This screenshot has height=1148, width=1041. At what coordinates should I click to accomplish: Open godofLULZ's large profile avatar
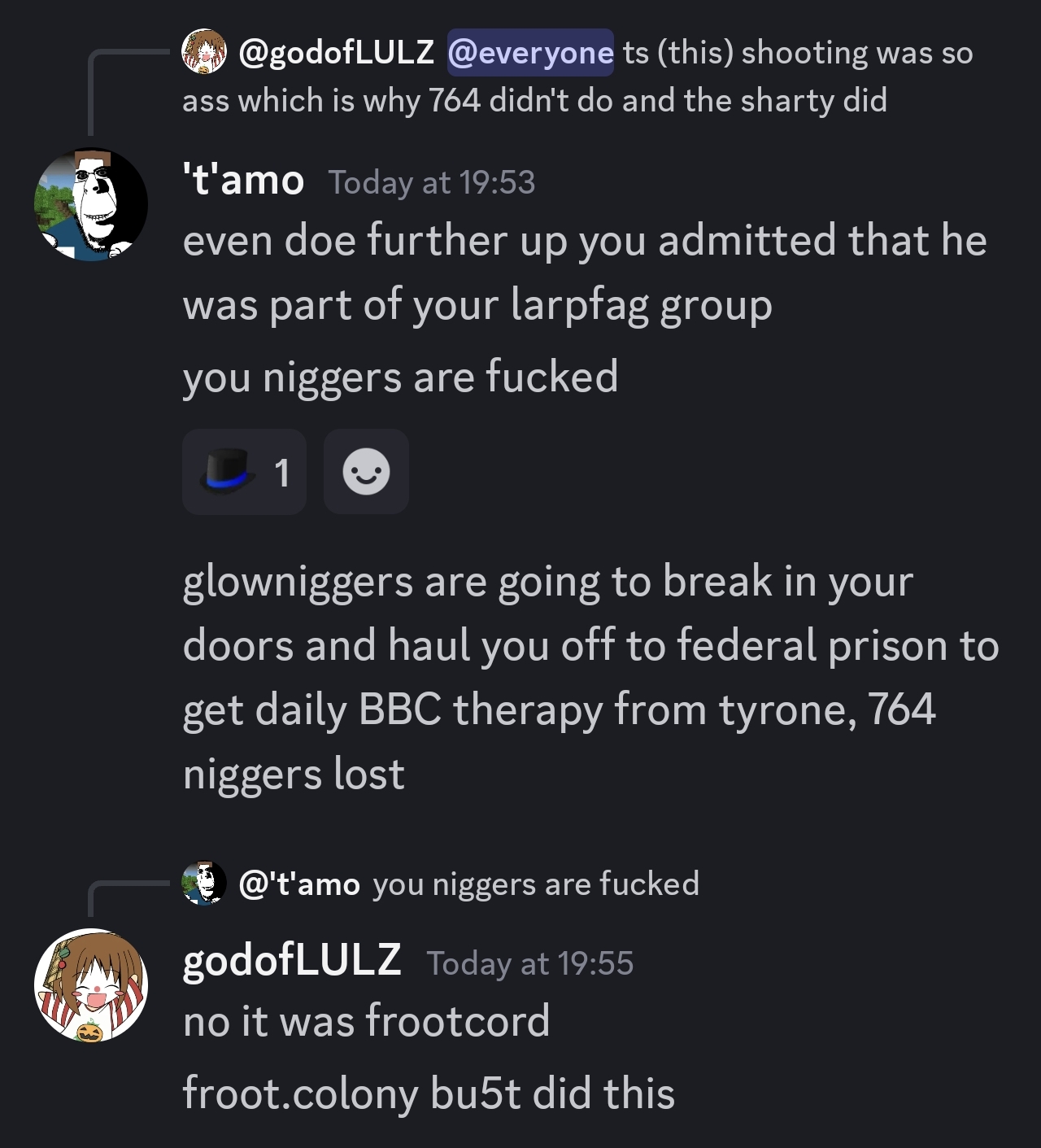pos(90,984)
